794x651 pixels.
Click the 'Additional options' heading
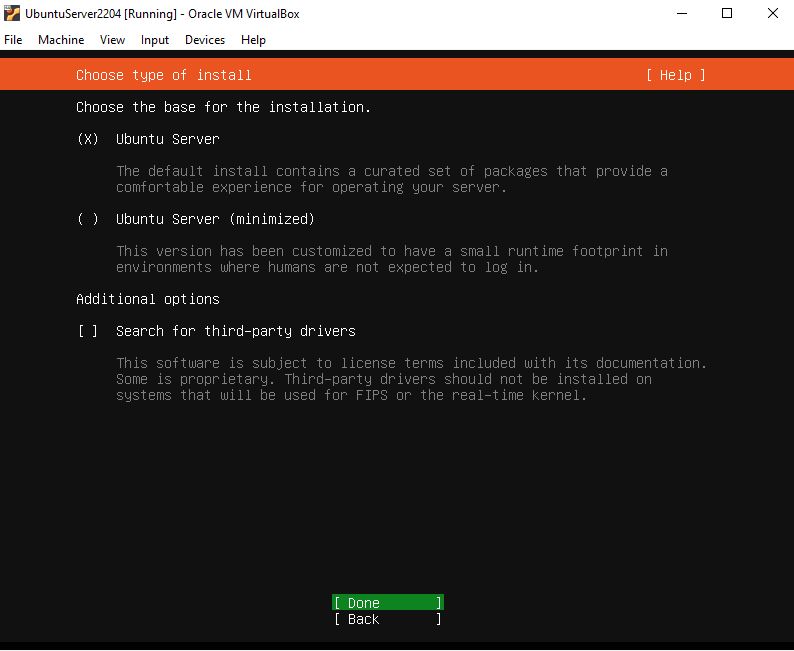tap(148, 299)
